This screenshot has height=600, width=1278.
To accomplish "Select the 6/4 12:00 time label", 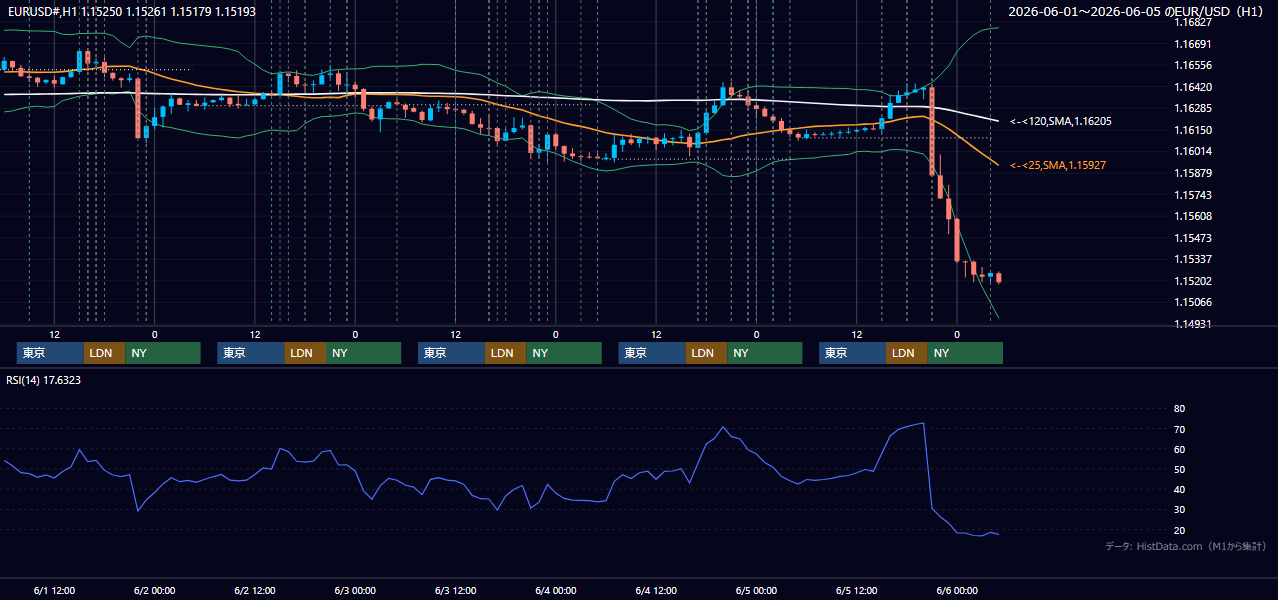I will 656,591.
